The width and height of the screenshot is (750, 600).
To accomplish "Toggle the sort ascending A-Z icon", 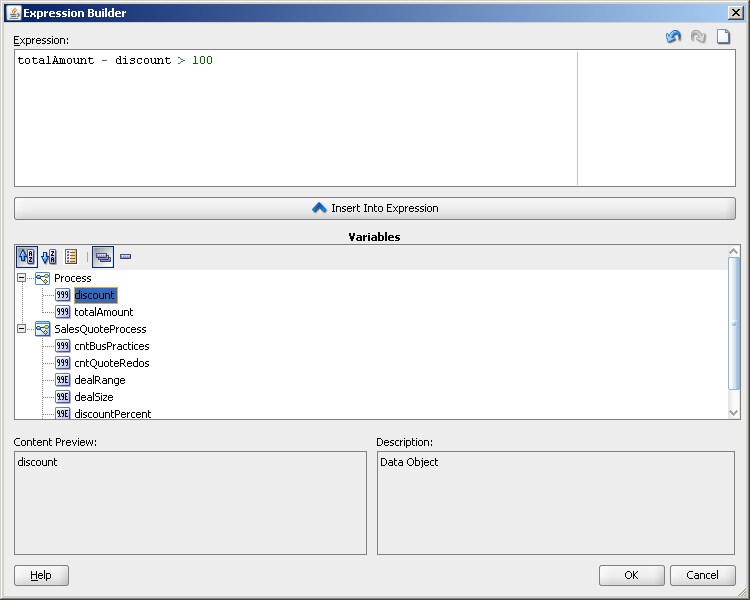I will tap(26, 256).
